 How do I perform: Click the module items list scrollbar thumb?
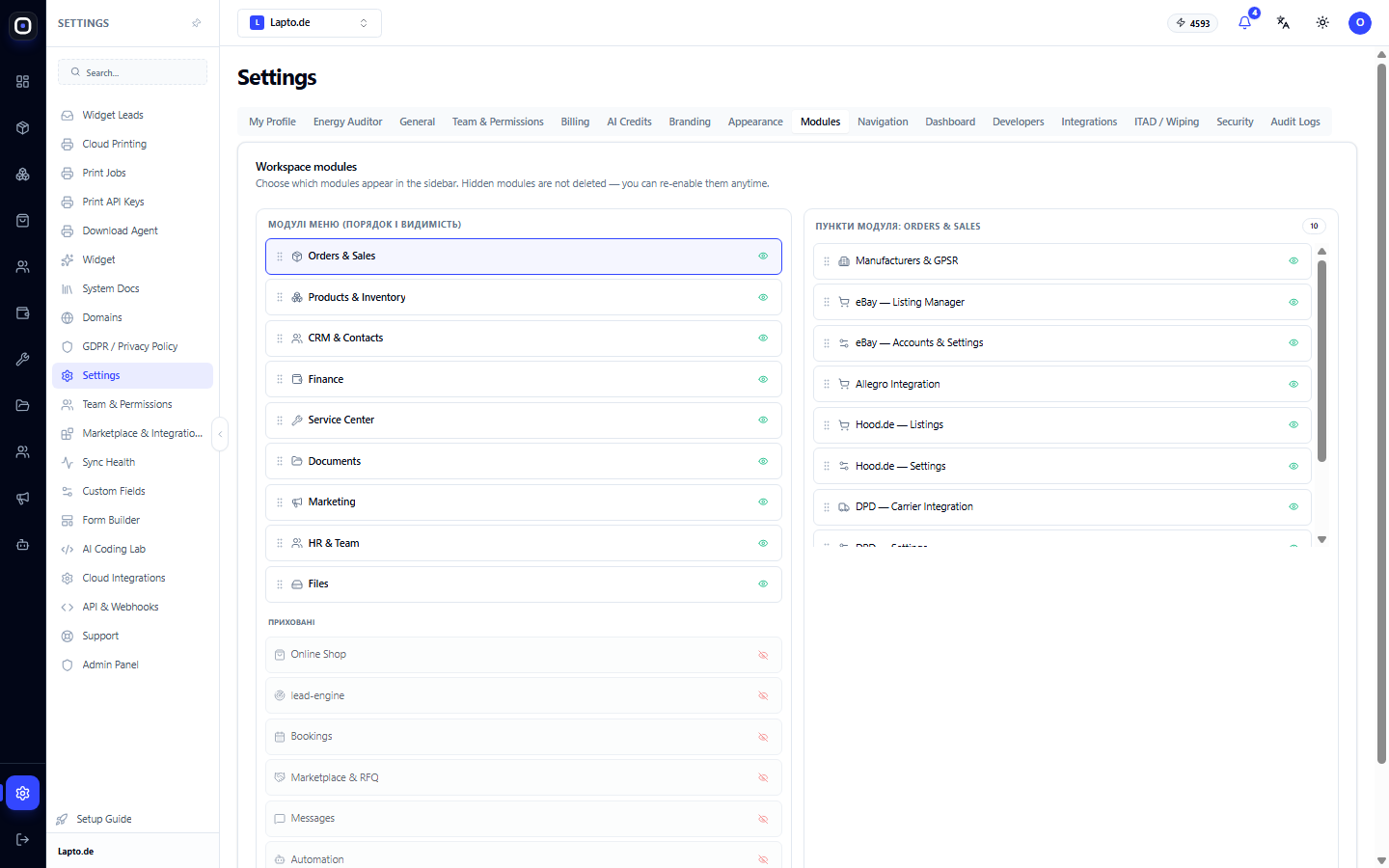coord(1321,362)
